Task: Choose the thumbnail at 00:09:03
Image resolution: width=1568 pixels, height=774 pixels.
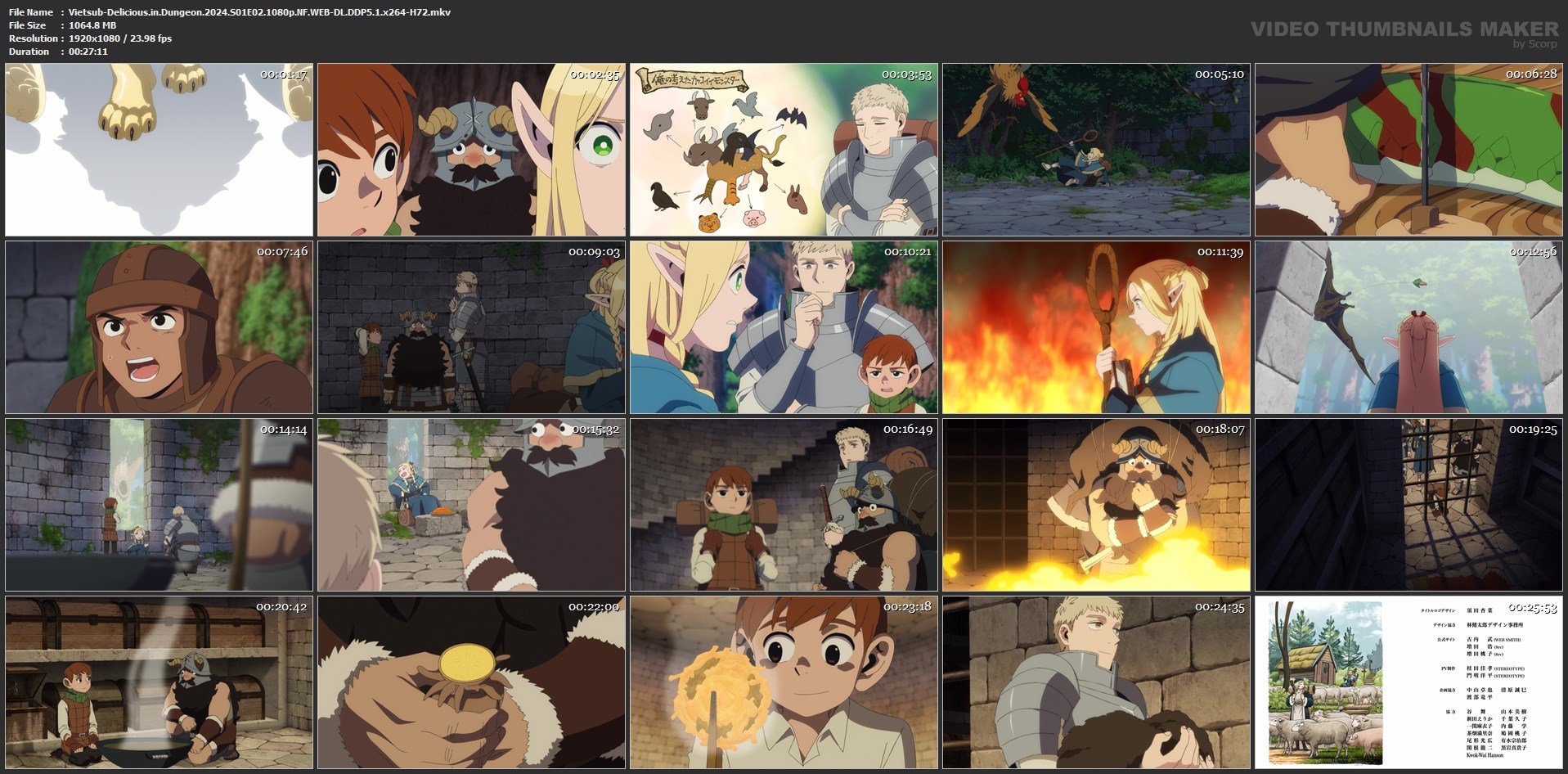Action: [x=471, y=327]
